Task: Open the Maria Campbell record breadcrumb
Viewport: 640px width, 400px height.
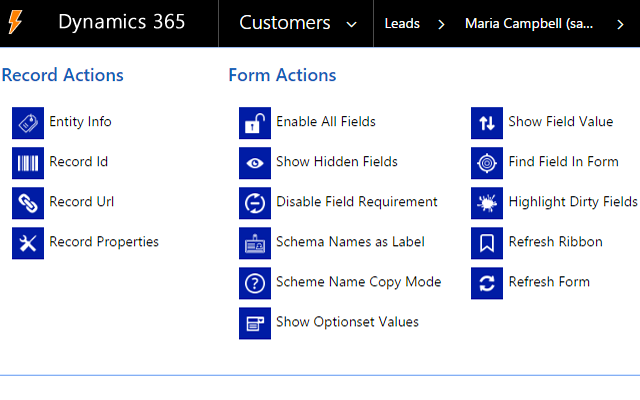Action: pyautogui.click(x=531, y=23)
